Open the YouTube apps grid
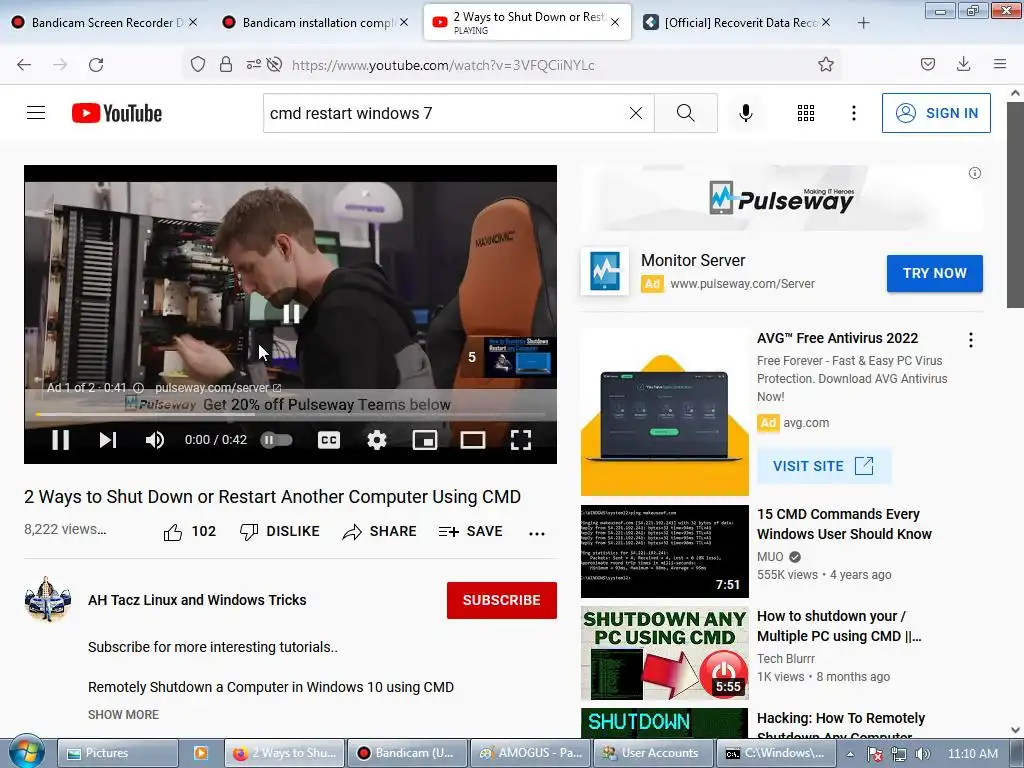The image size is (1024, 768). point(806,113)
